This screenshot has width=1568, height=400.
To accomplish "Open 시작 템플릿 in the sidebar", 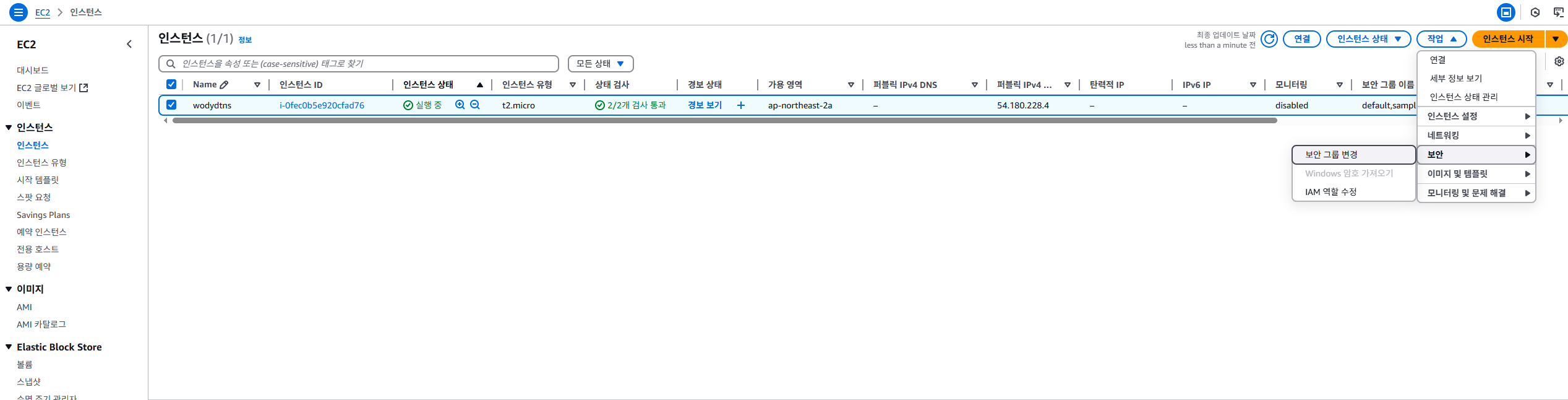I will tap(38, 180).
